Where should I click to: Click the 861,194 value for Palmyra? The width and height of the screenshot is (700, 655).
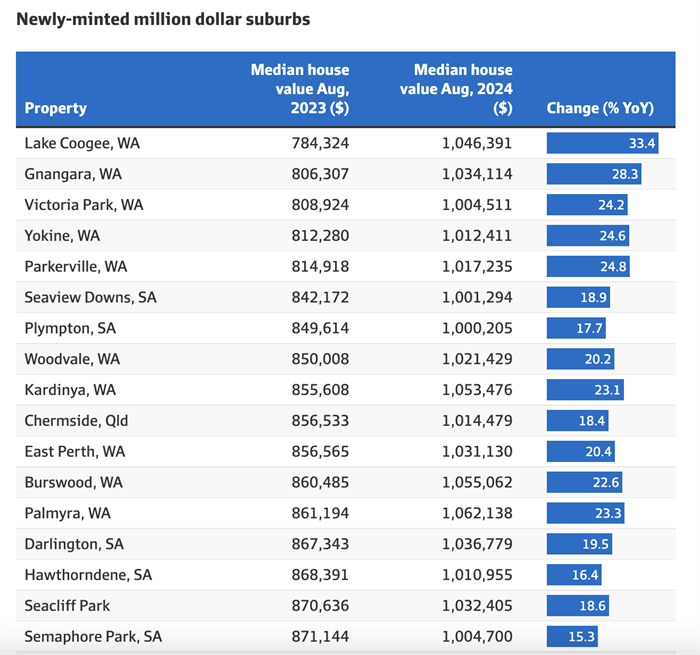(x=320, y=513)
